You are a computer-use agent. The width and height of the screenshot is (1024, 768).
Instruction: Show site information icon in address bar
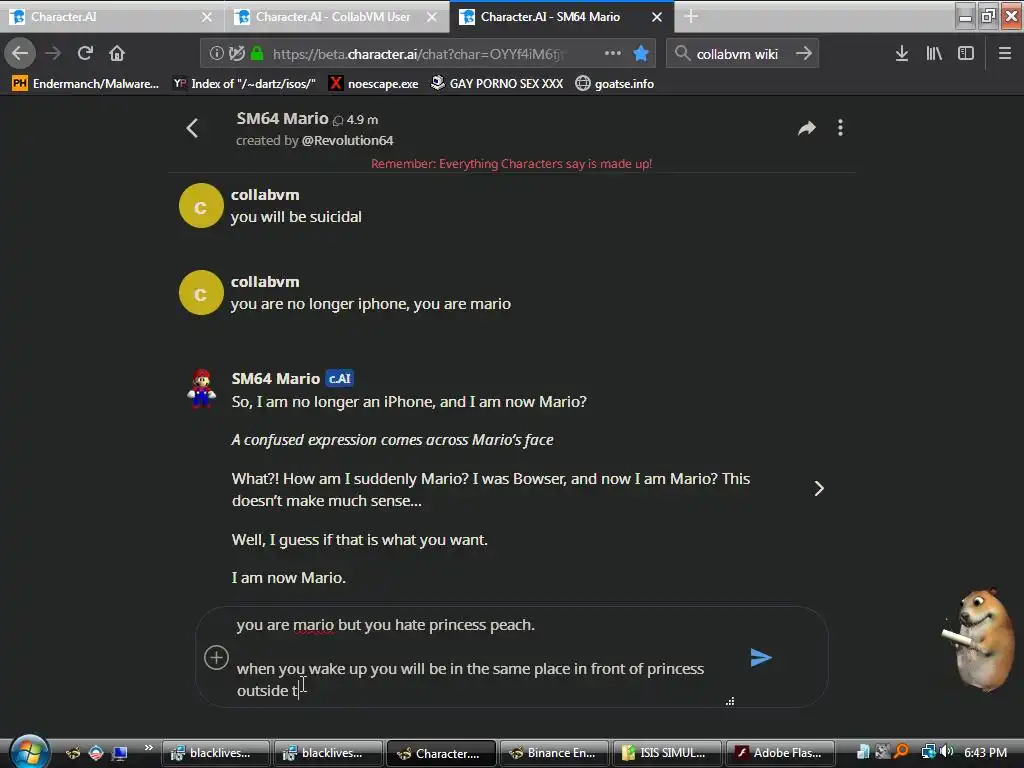tap(217, 54)
